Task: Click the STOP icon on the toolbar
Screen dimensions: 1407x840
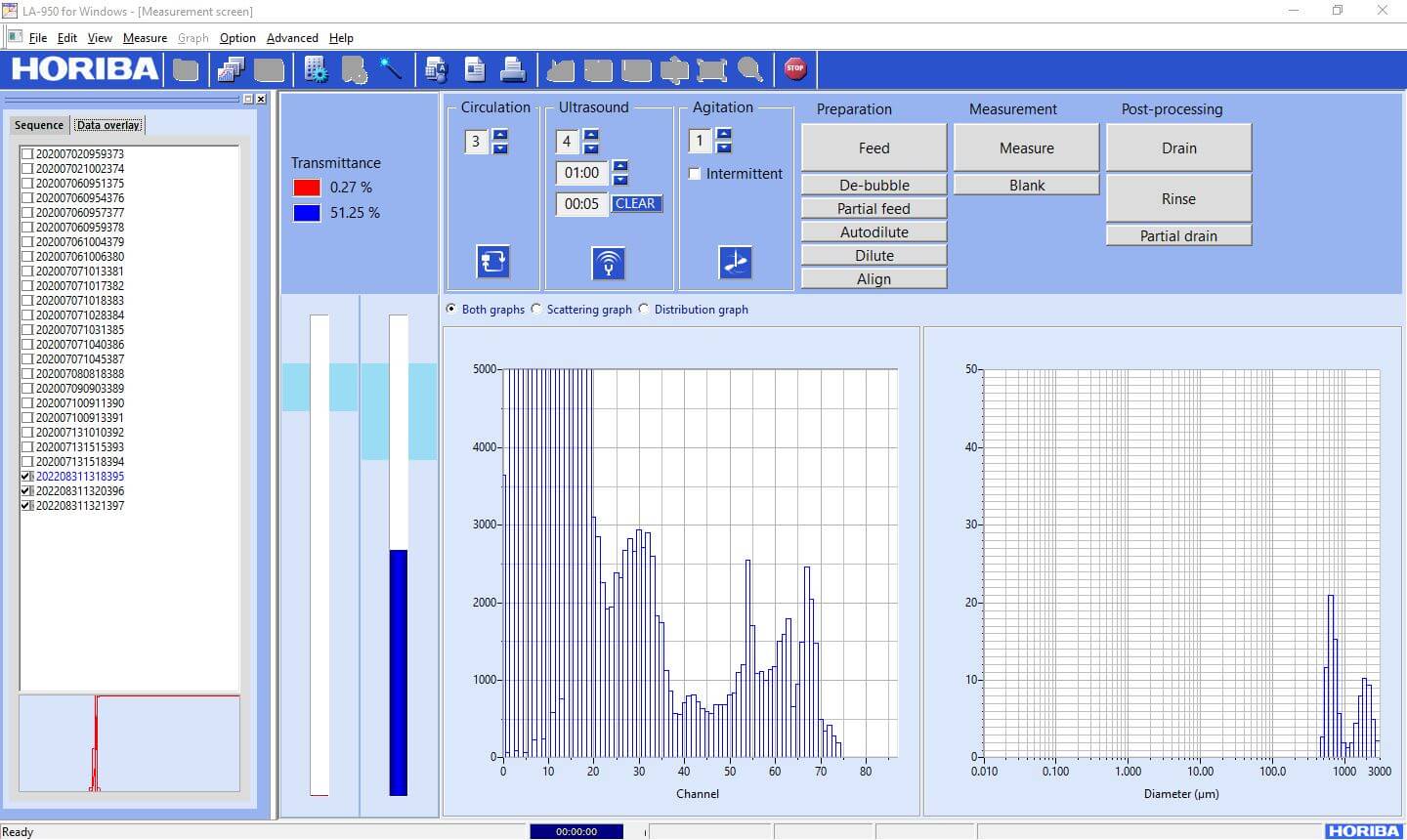Action: click(x=795, y=68)
